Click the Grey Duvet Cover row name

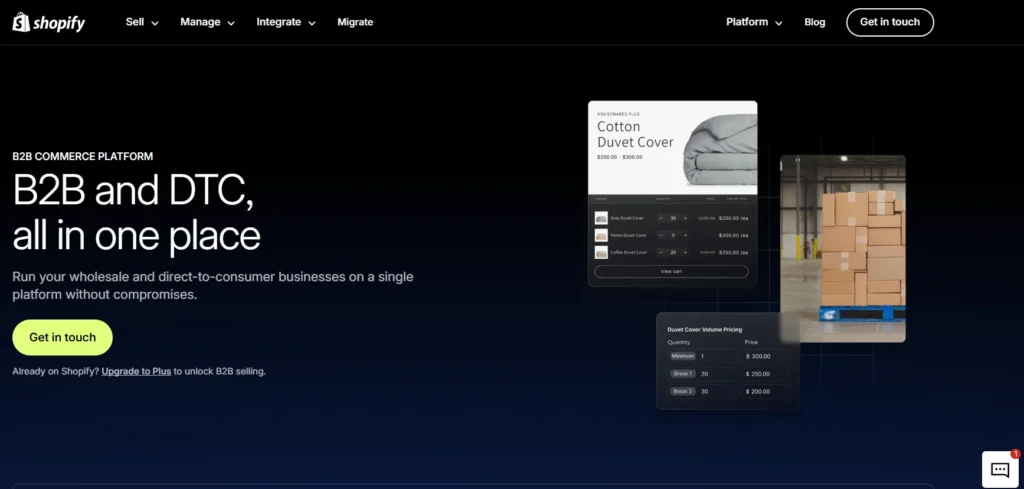point(627,218)
